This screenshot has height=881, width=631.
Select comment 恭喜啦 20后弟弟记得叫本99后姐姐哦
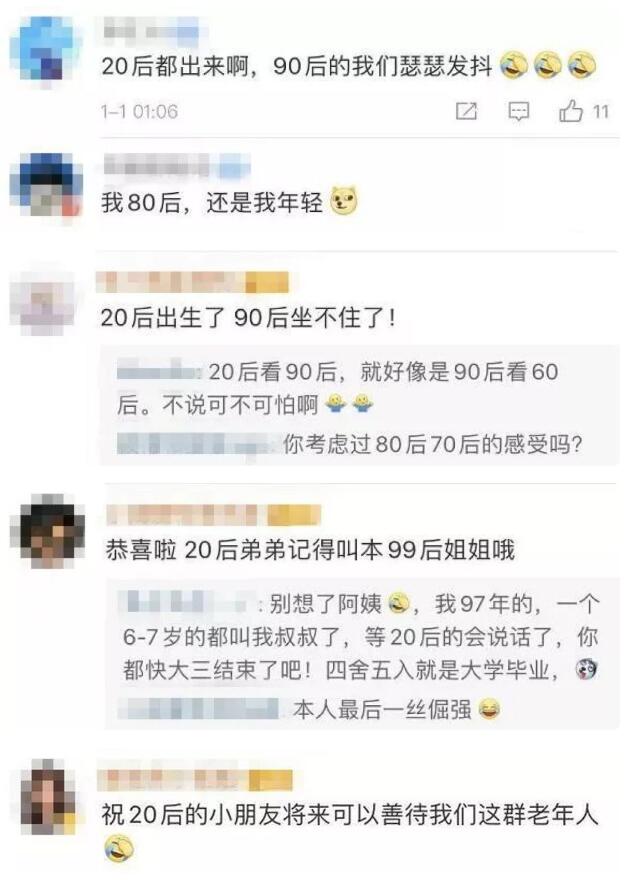coord(310,550)
